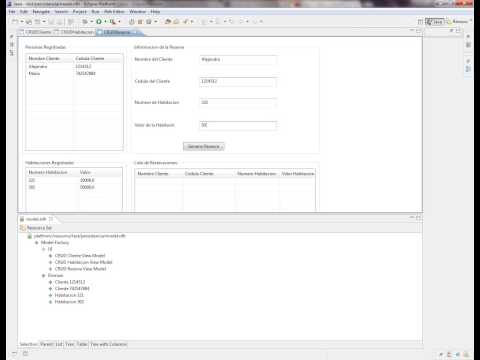The width and height of the screenshot is (480, 360).
Task: Select the Cliente 1234512 tree item
Action: [70, 282]
